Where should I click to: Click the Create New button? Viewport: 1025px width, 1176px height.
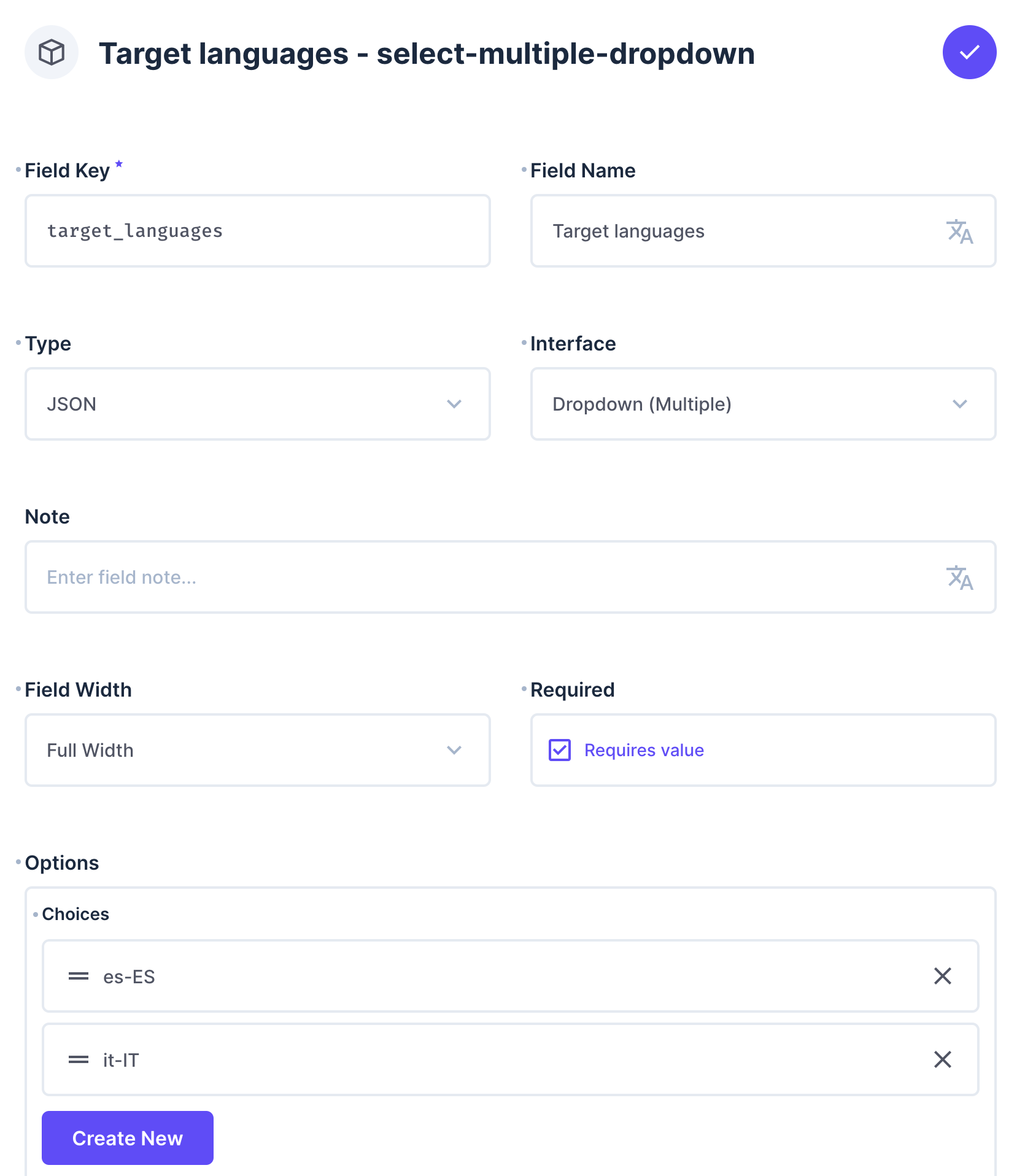tap(128, 1138)
